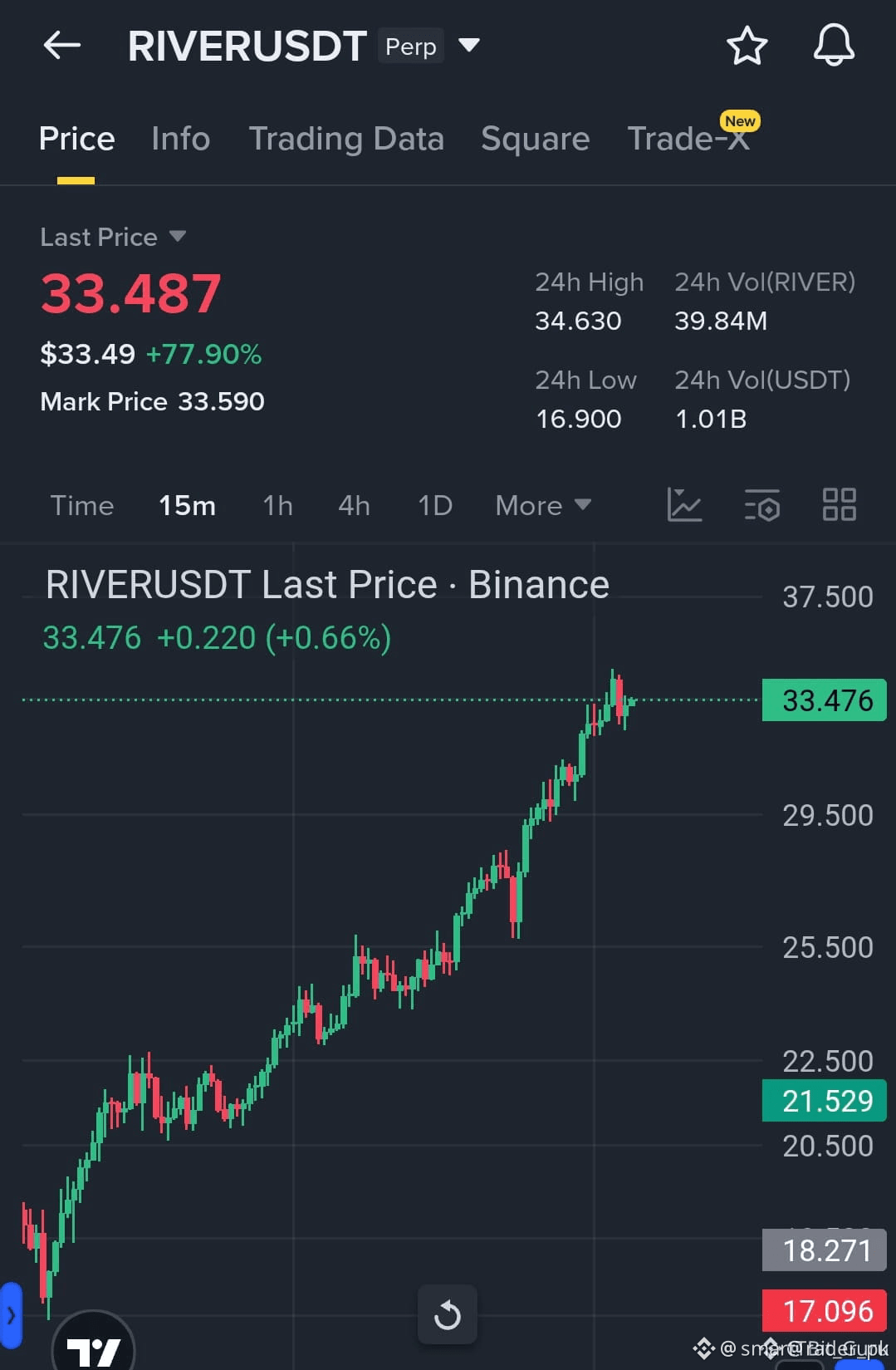This screenshot has width=896, height=1370.
Task: Tap the 29.500 price axis label
Action: (x=828, y=815)
